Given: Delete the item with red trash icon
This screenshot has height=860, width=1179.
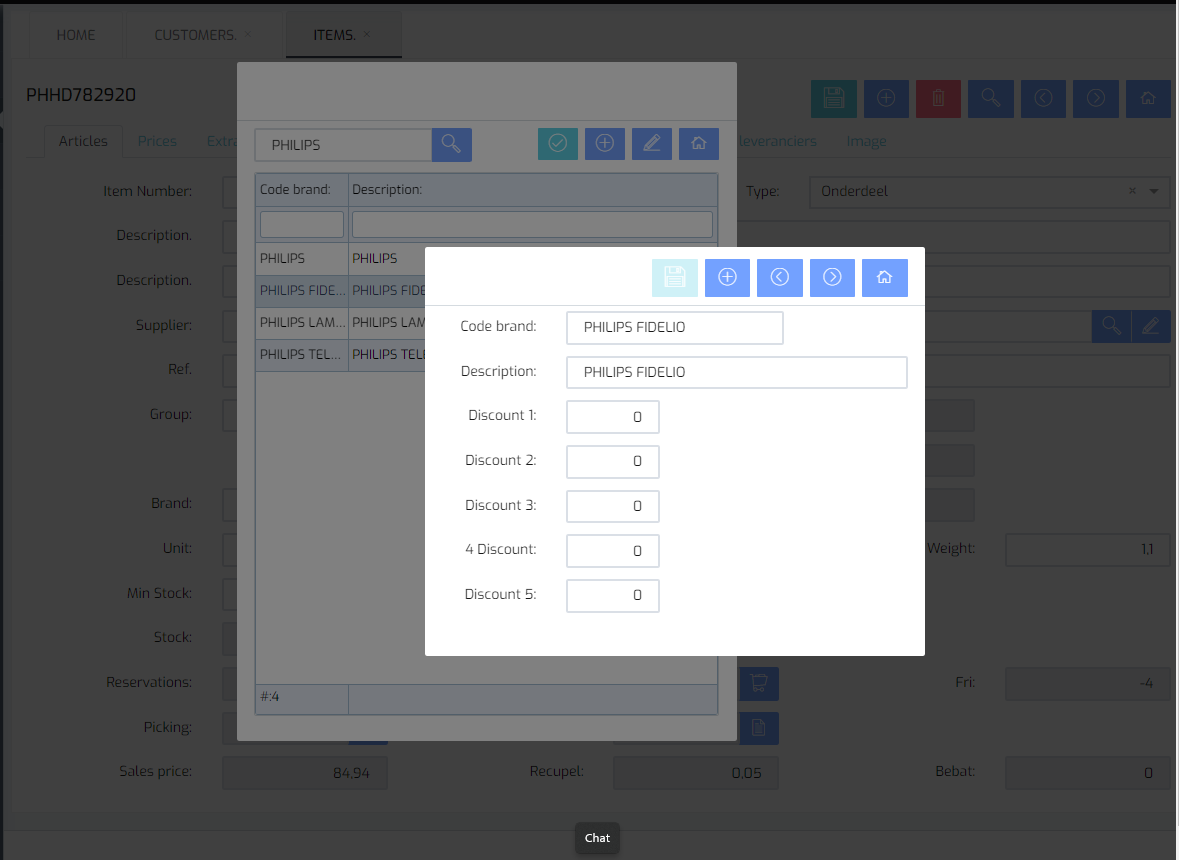Looking at the screenshot, I should pyautogui.click(x=938, y=98).
